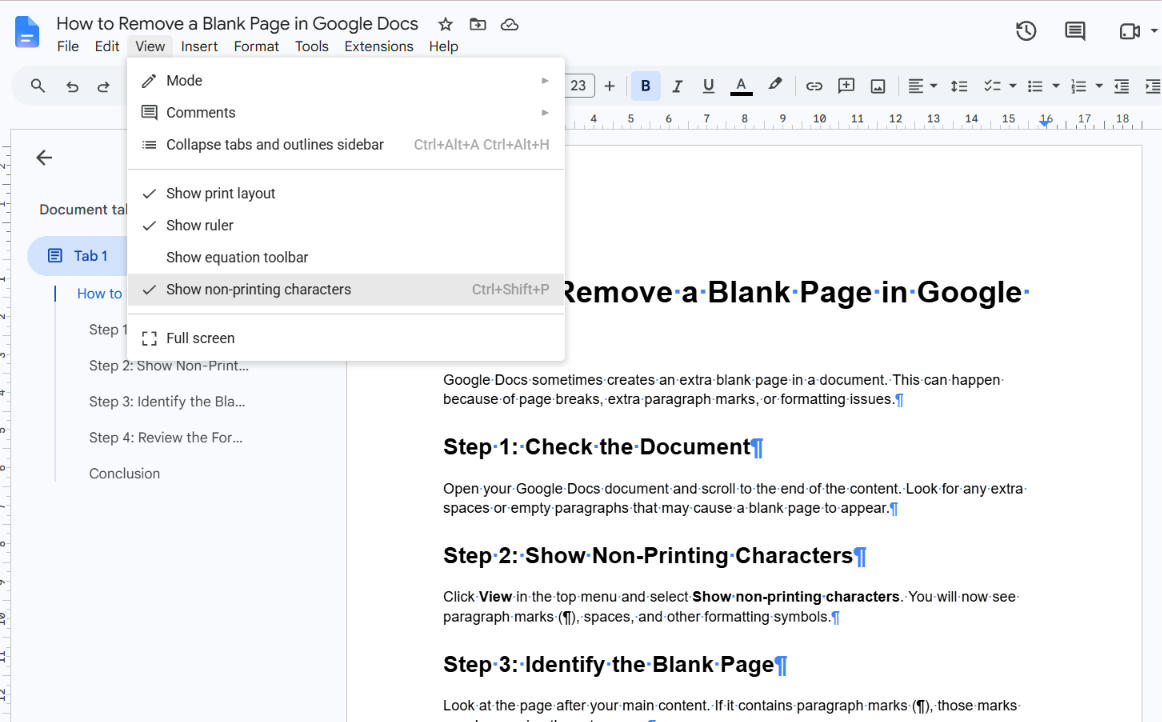Open numbered list options dropdown arrow

pos(1099,86)
